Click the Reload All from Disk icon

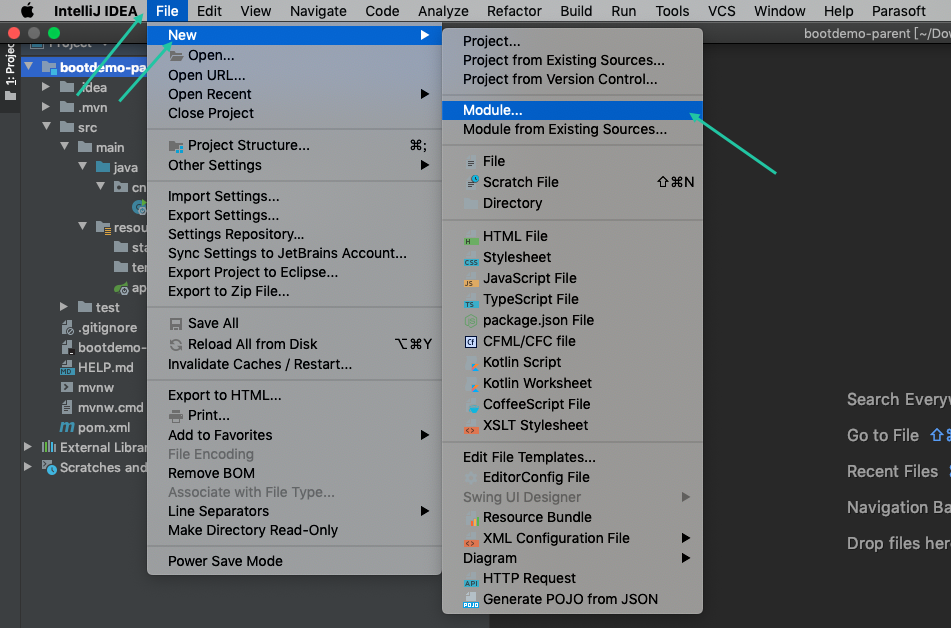click(176, 345)
